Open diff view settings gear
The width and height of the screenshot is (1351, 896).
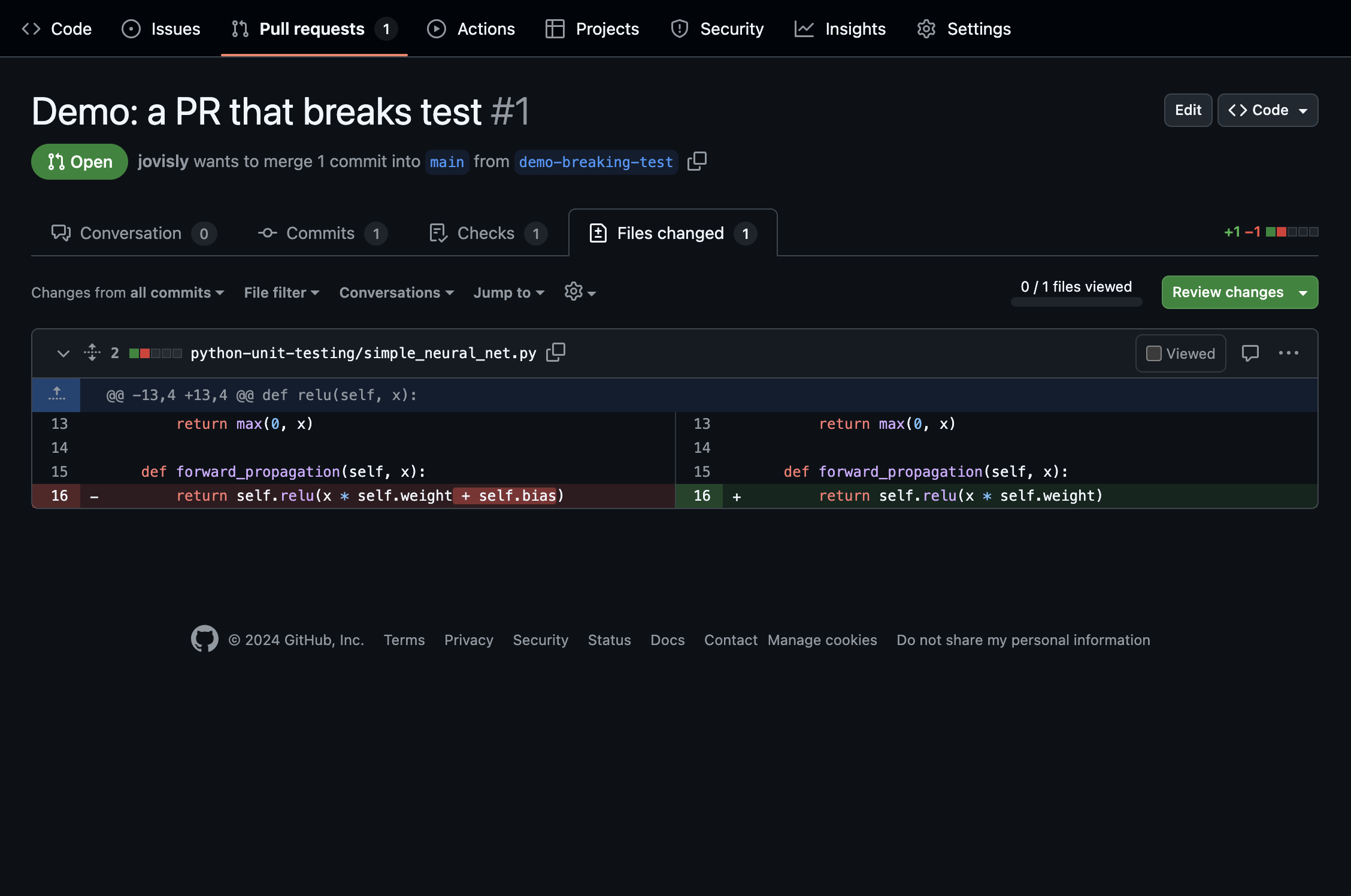coord(580,292)
